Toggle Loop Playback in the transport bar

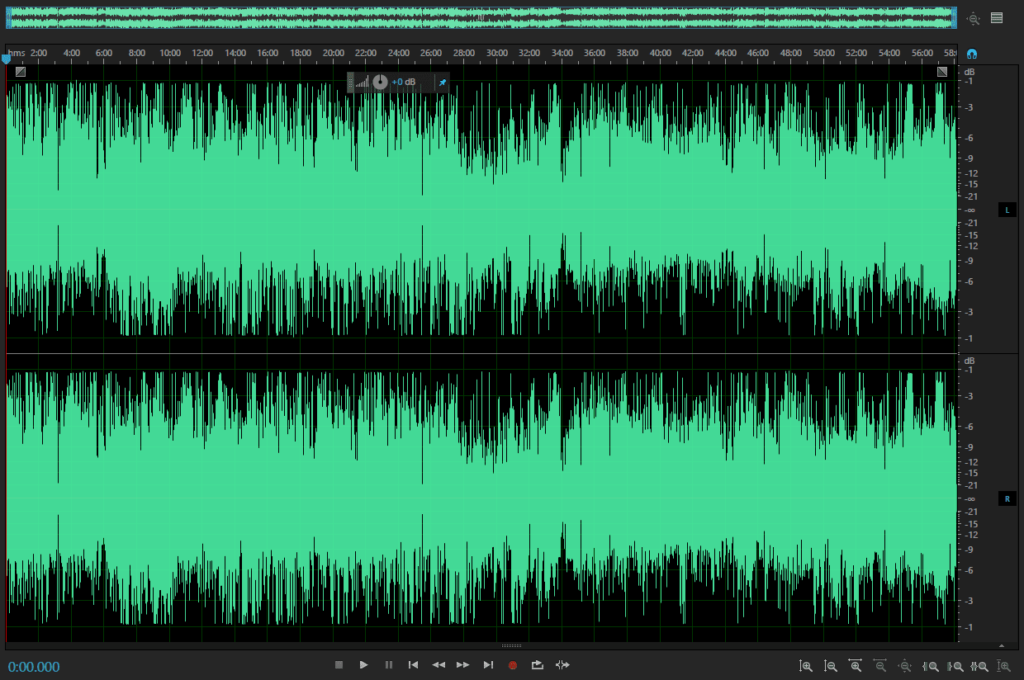(x=538, y=665)
